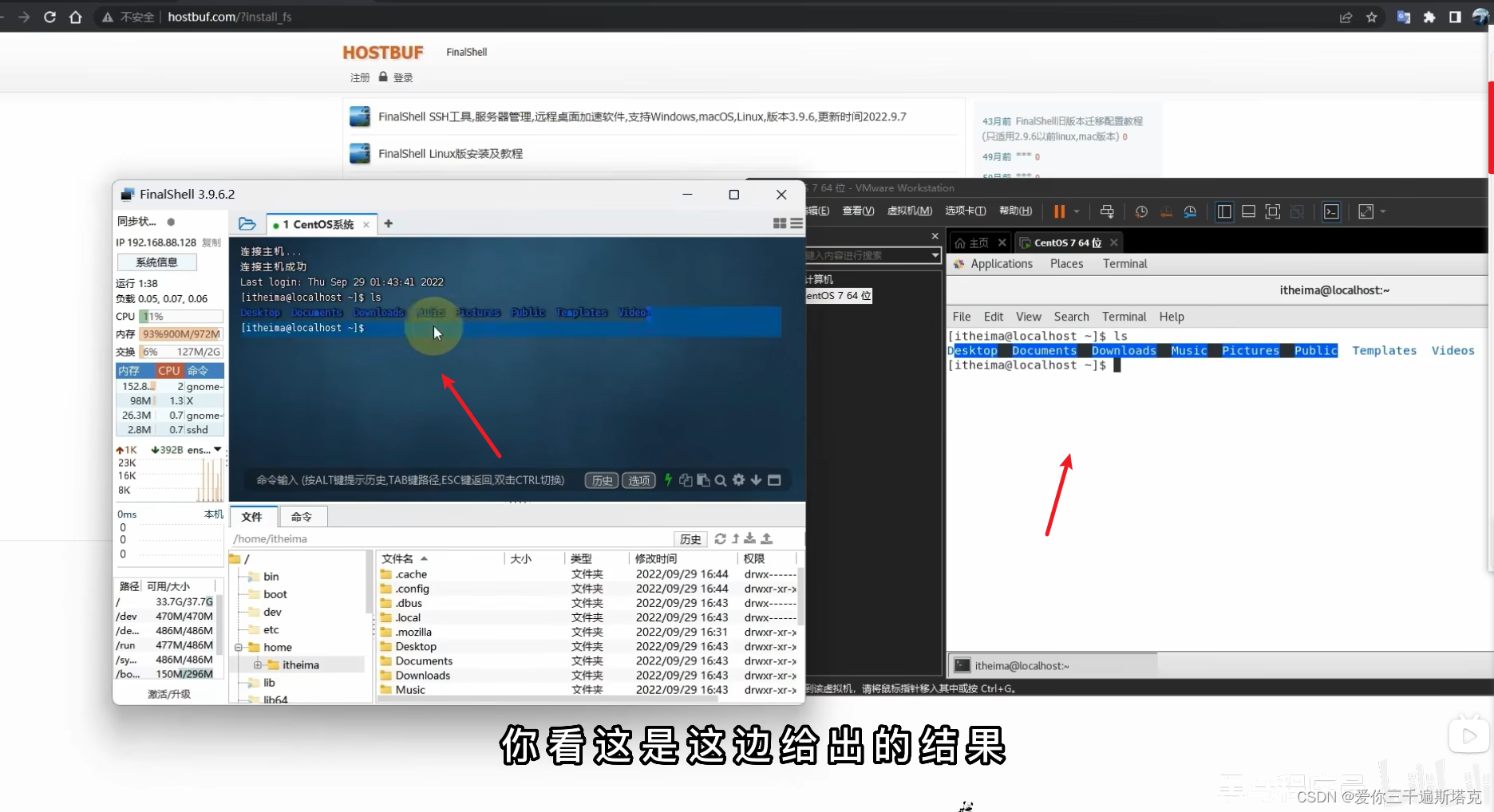Click the download icon in file panel toolbar
The width and height of the screenshot is (1494, 812).
(x=750, y=538)
